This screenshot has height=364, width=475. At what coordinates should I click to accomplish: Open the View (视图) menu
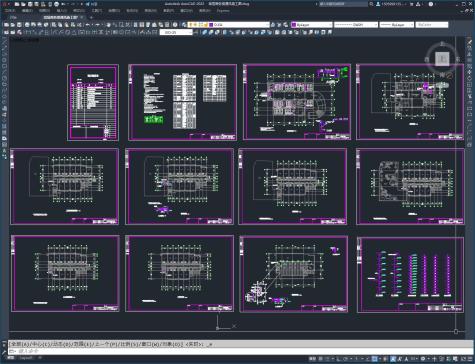click(44, 11)
